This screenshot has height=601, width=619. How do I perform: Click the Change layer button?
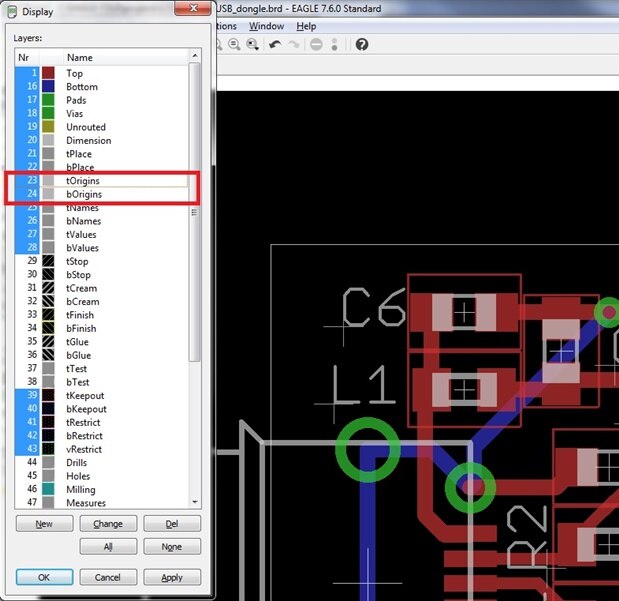(x=108, y=524)
